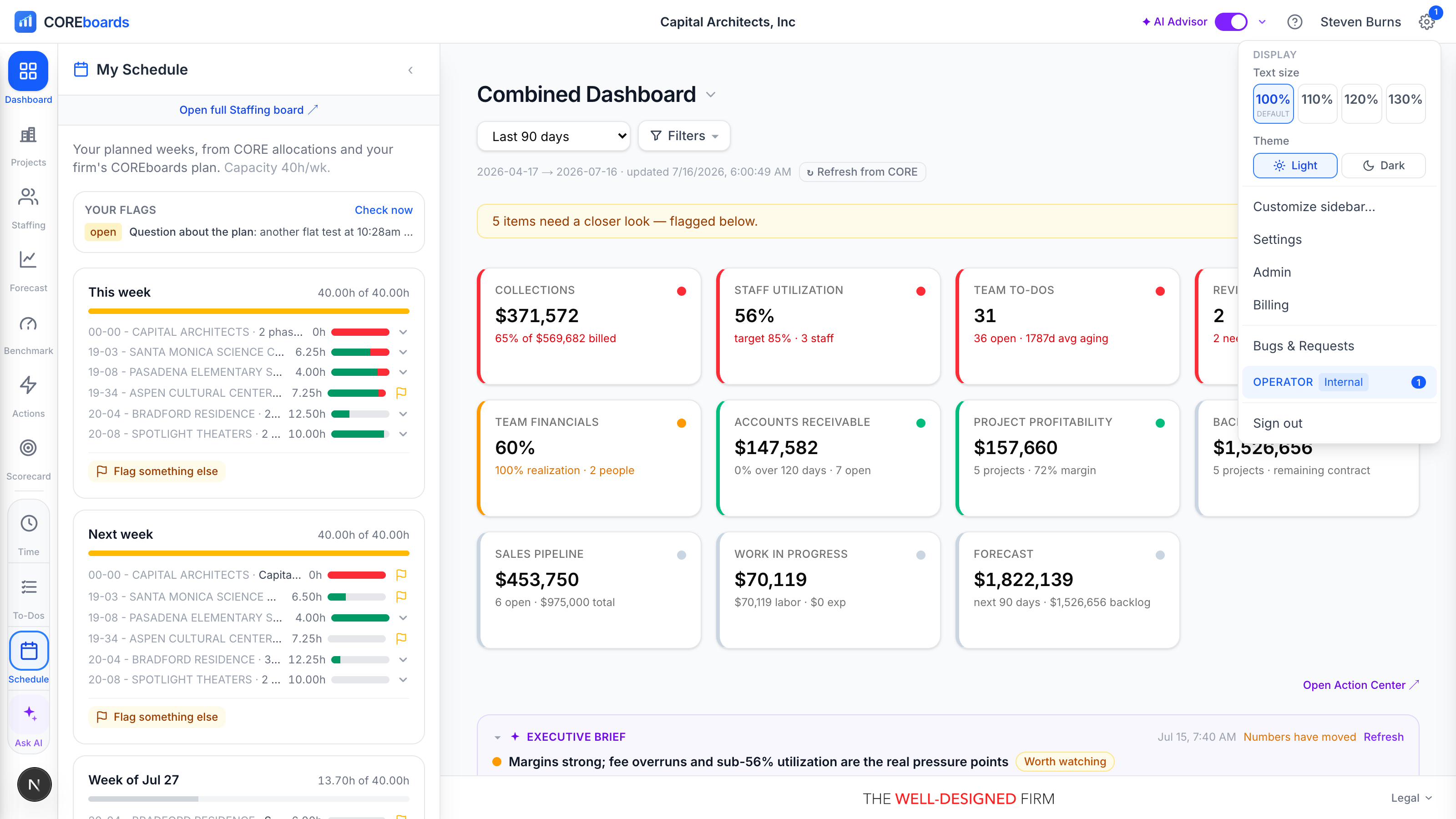Go to the Forecast chart icon
The height and width of the screenshot is (819, 1456).
(x=28, y=259)
